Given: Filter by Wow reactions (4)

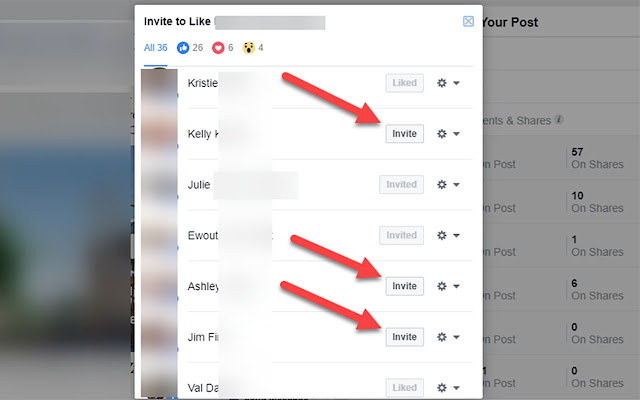Looking at the screenshot, I should click(x=253, y=48).
